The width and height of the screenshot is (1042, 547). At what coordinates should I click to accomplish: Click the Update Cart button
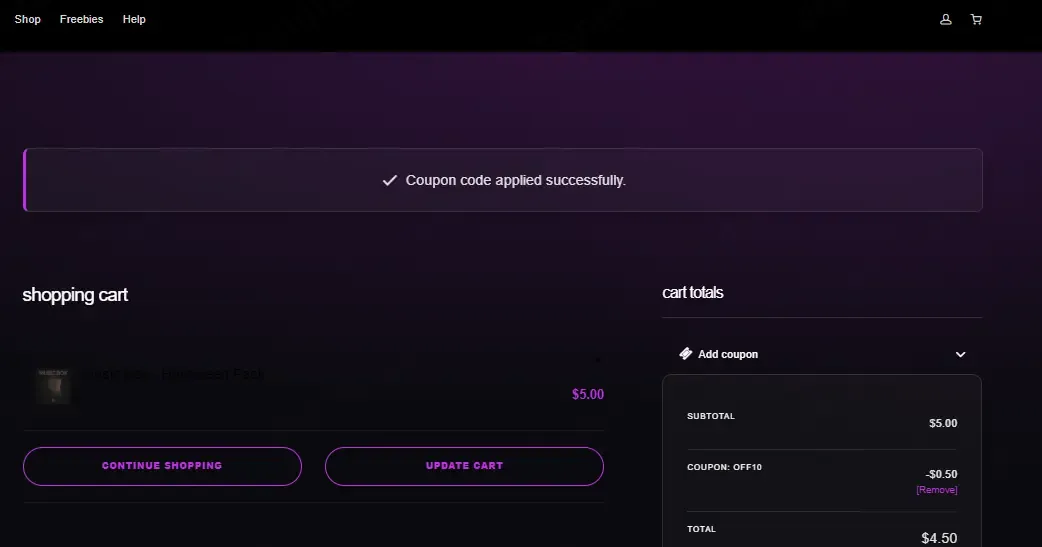click(464, 466)
